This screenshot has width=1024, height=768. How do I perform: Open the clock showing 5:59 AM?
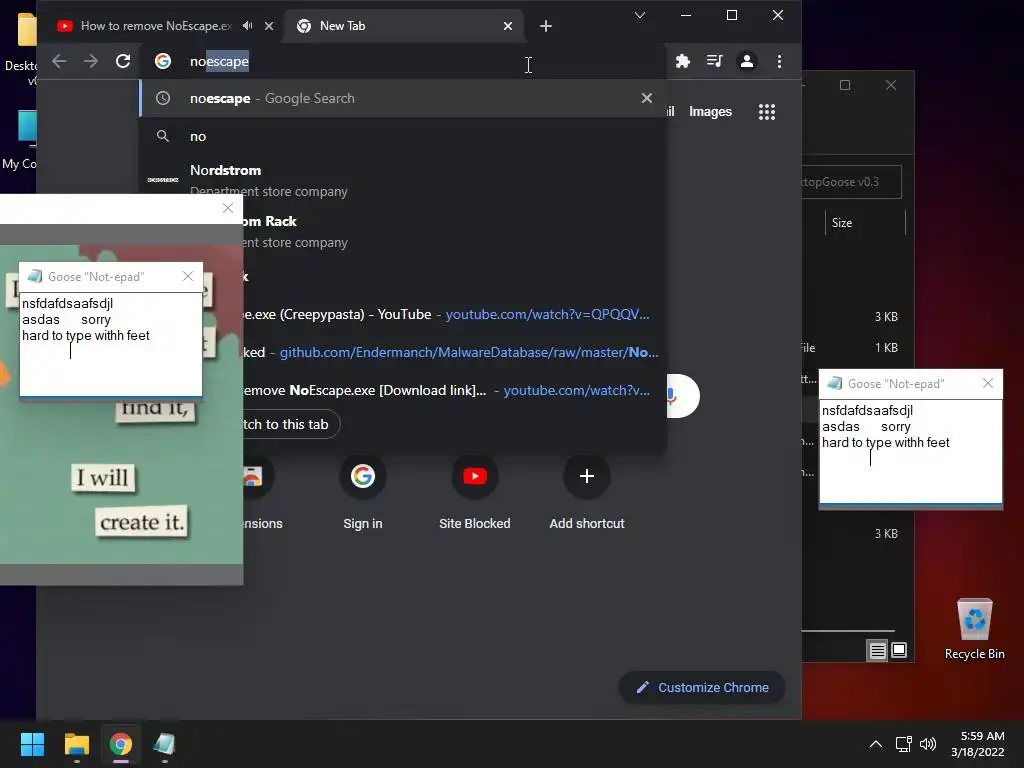click(x=978, y=744)
